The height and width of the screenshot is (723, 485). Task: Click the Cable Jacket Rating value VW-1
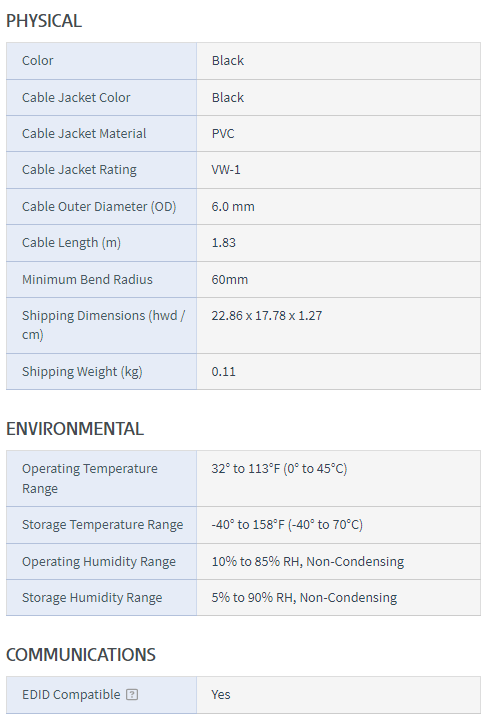tap(226, 170)
